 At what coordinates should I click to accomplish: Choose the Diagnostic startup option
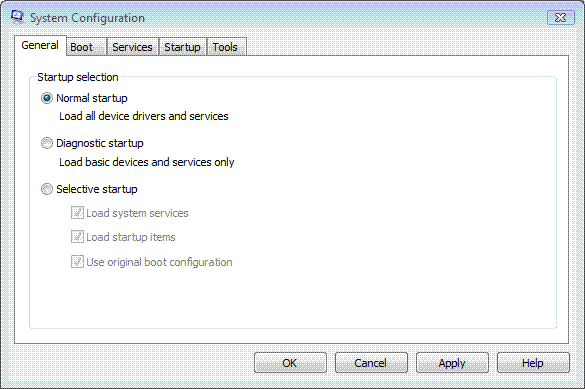point(47,143)
